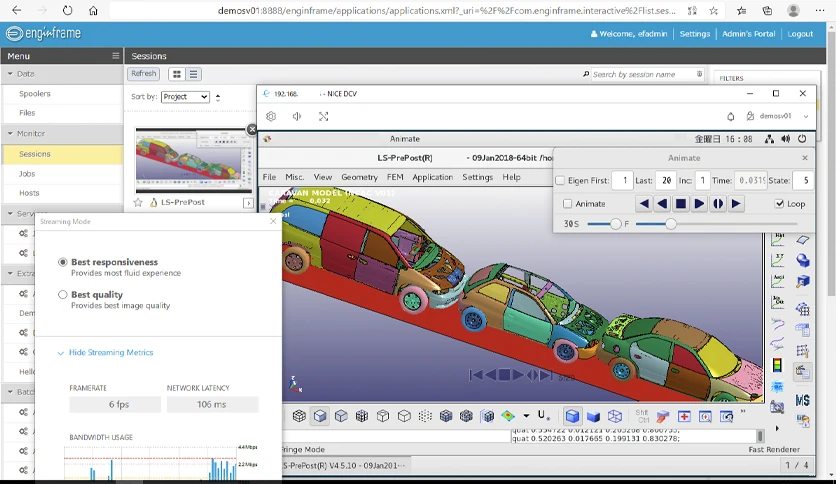Click the animation frame position slider handle
Viewport: 836px width, 484px height.
point(671,224)
